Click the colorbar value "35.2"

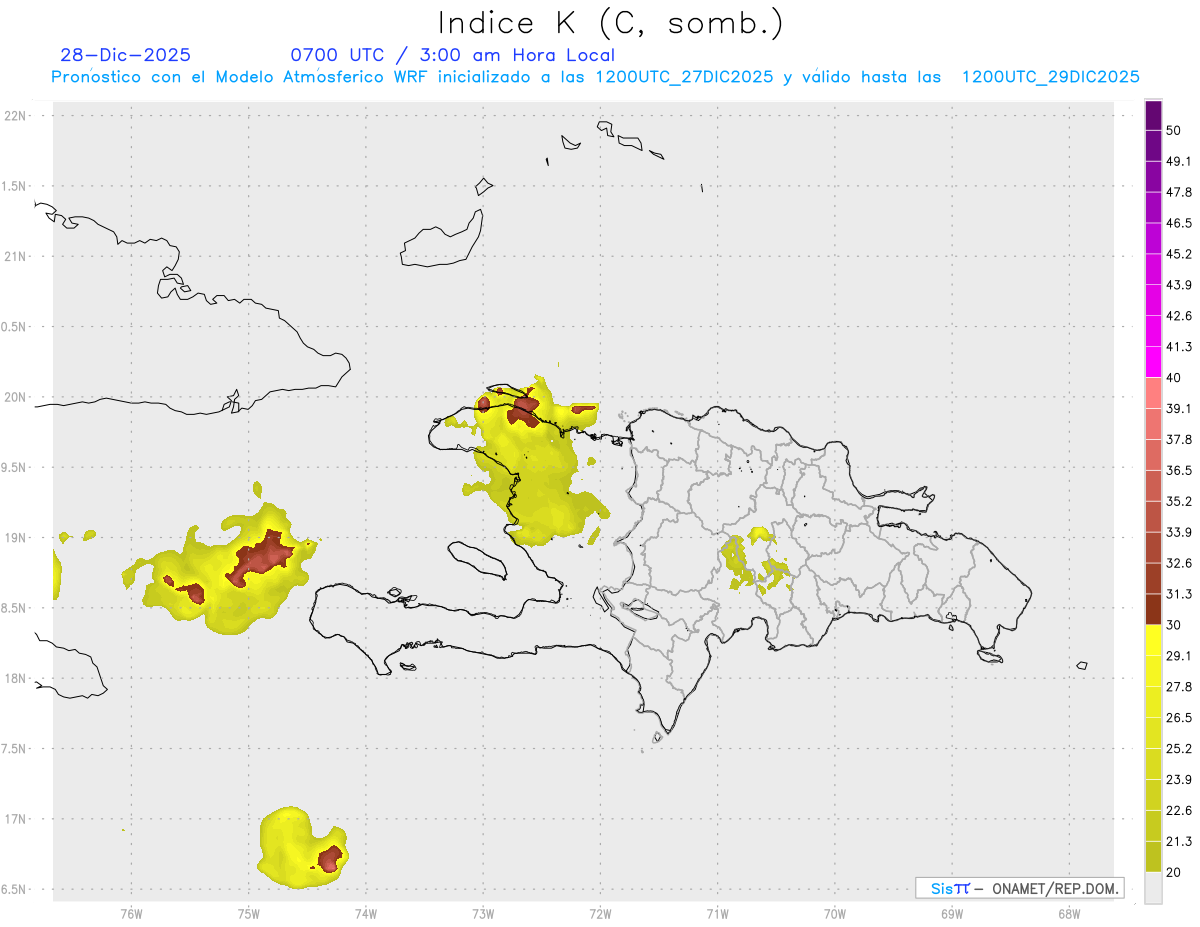[1179, 501]
